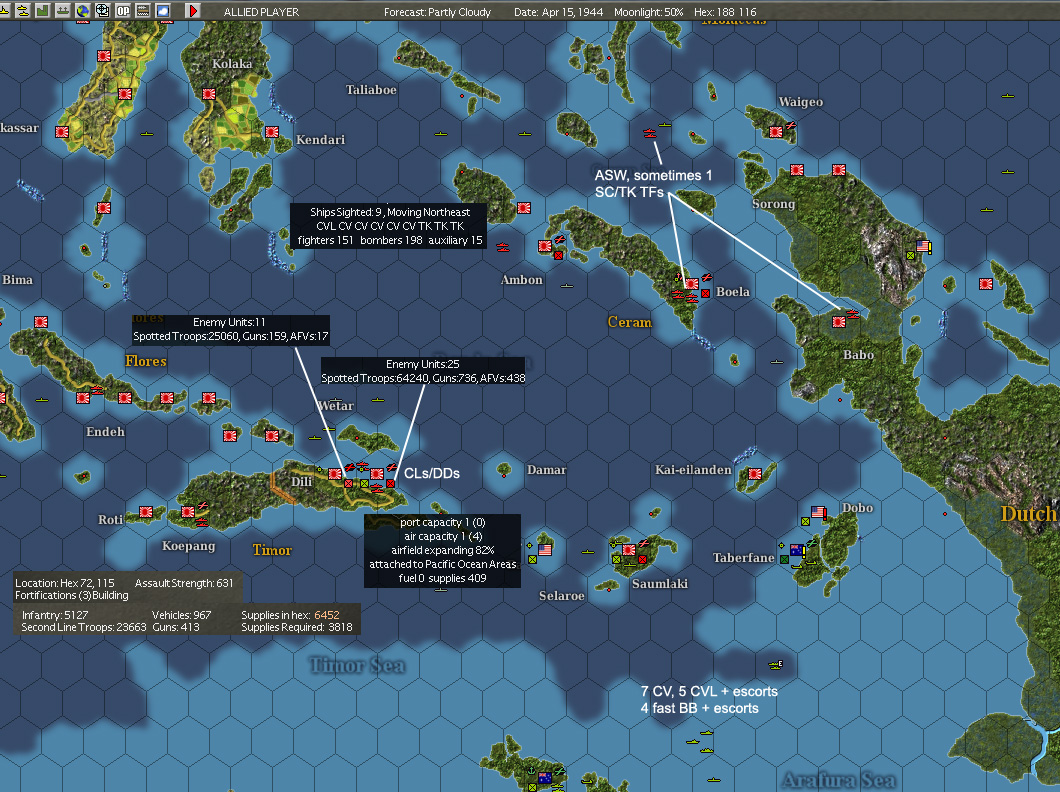Click the Hex: 188 116 coordinate readout
The height and width of the screenshot is (792, 1060).
(725, 12)
